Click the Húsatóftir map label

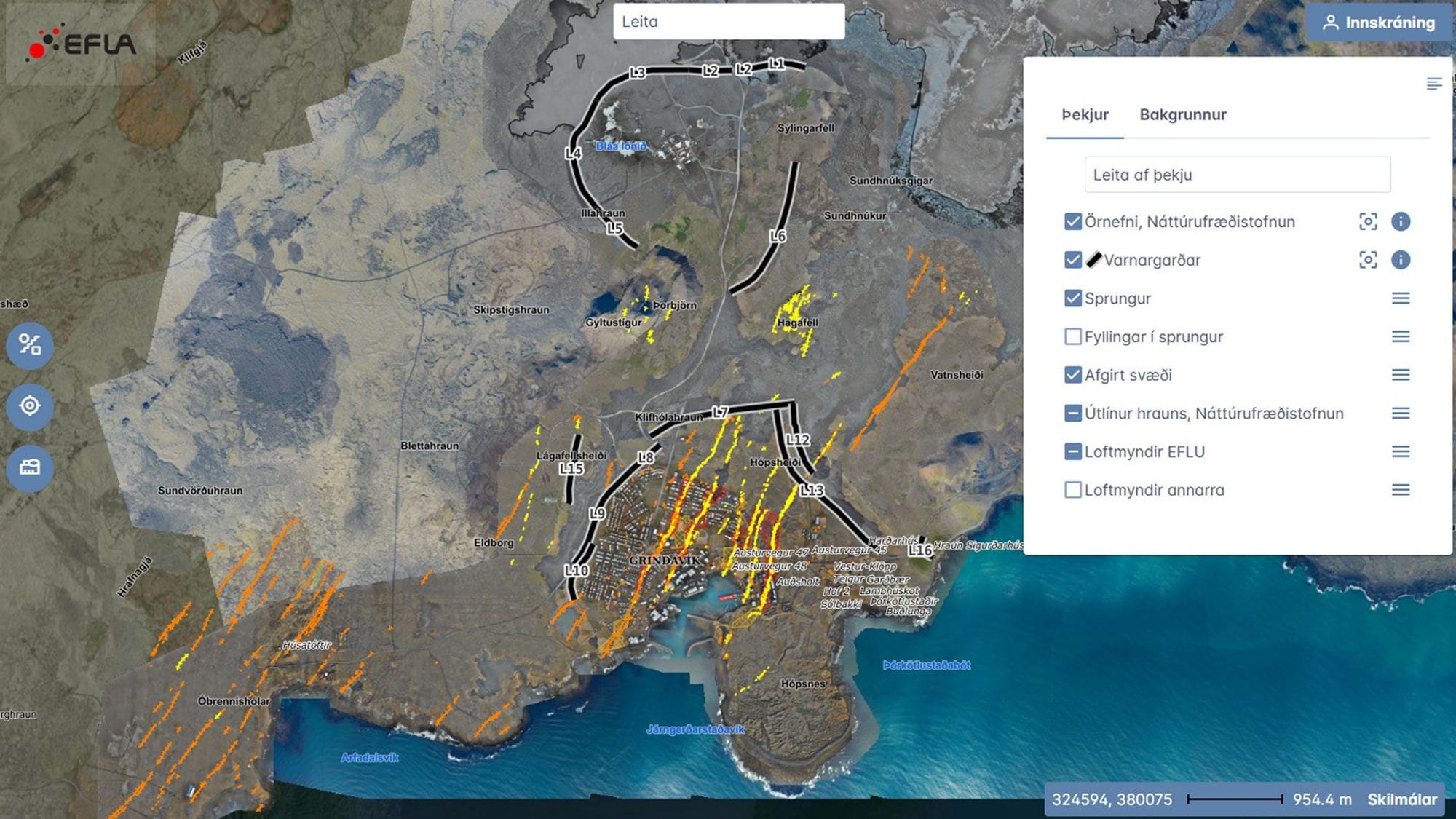click(x=306, y=645)
